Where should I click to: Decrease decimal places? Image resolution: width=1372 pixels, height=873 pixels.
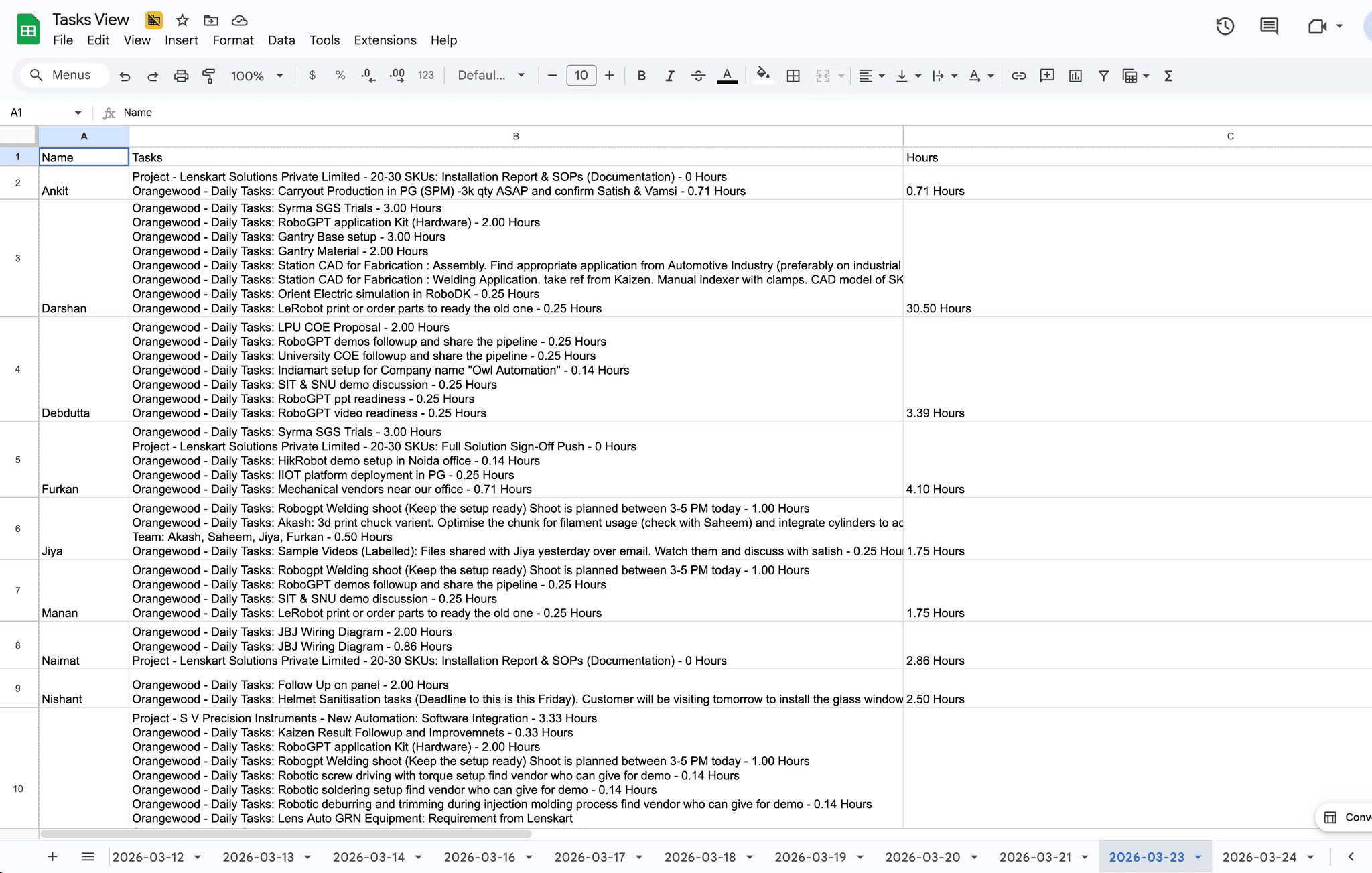(367, 75)
